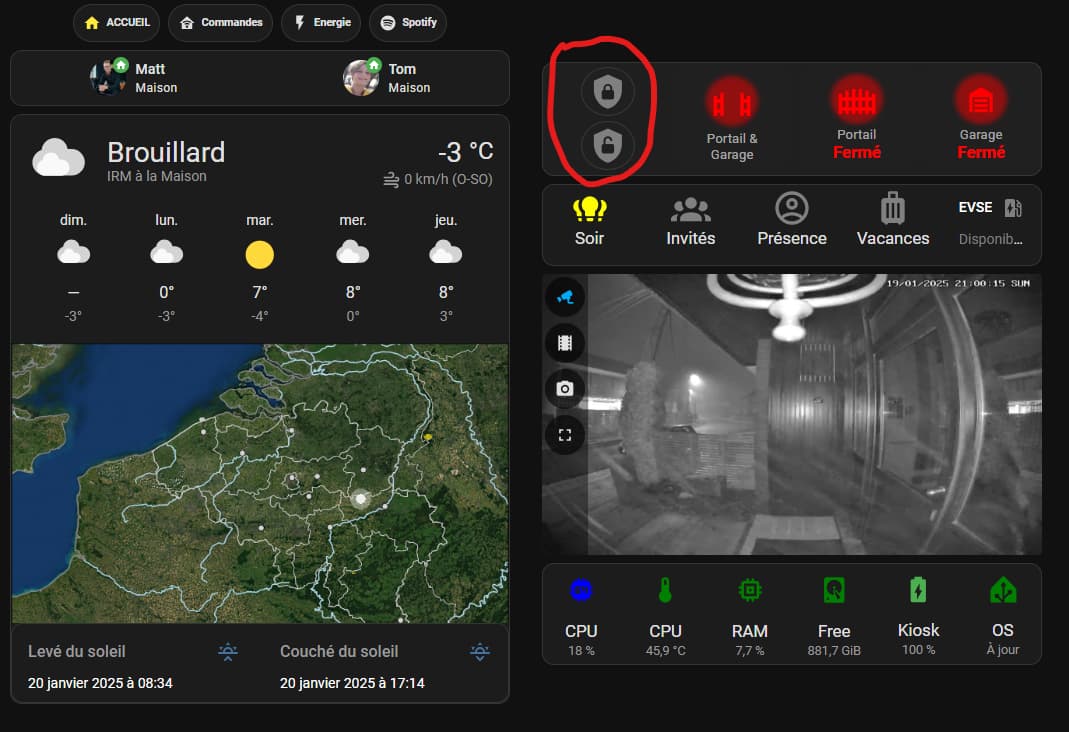The image size is (1069, 732).
Task: Switch to the Commandes tab
Action: coord(220,22)
